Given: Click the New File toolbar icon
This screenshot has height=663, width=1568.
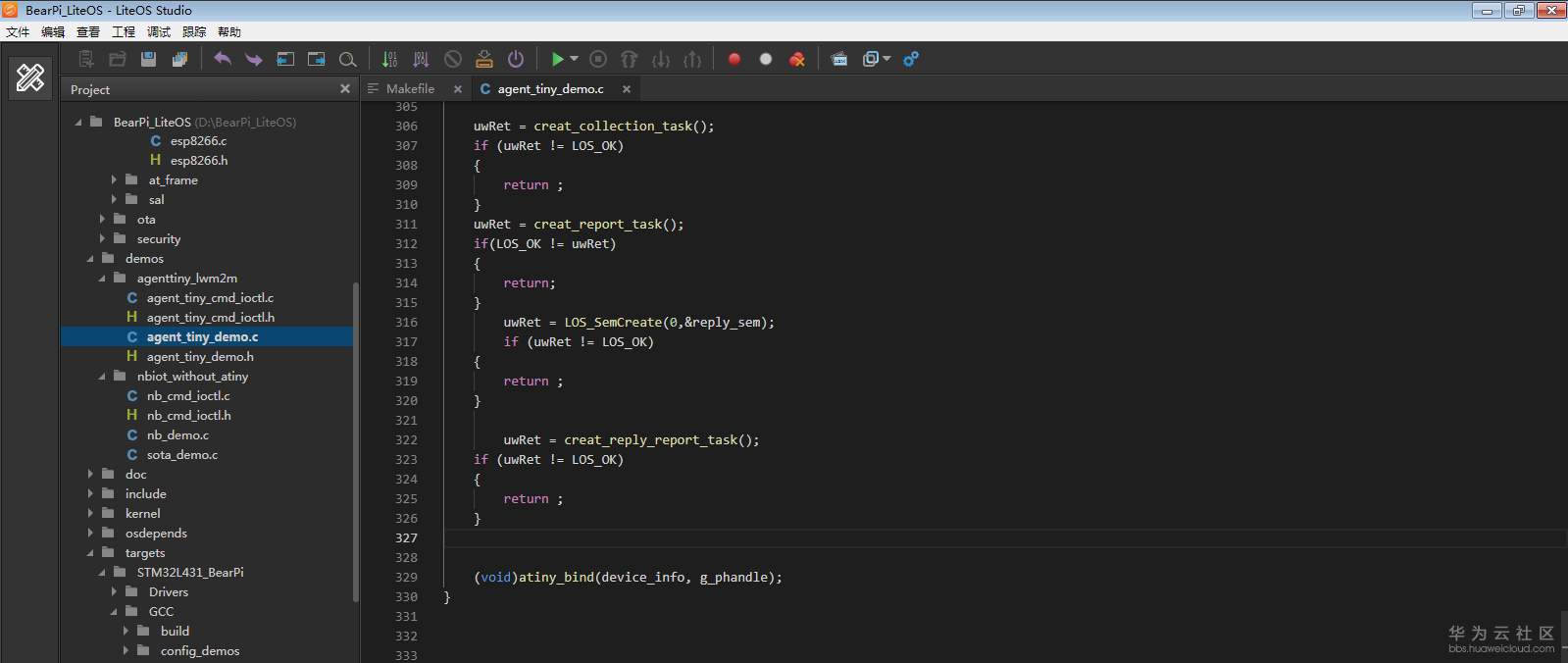Looking at the screenshot, I should click(x=86, y=59).
